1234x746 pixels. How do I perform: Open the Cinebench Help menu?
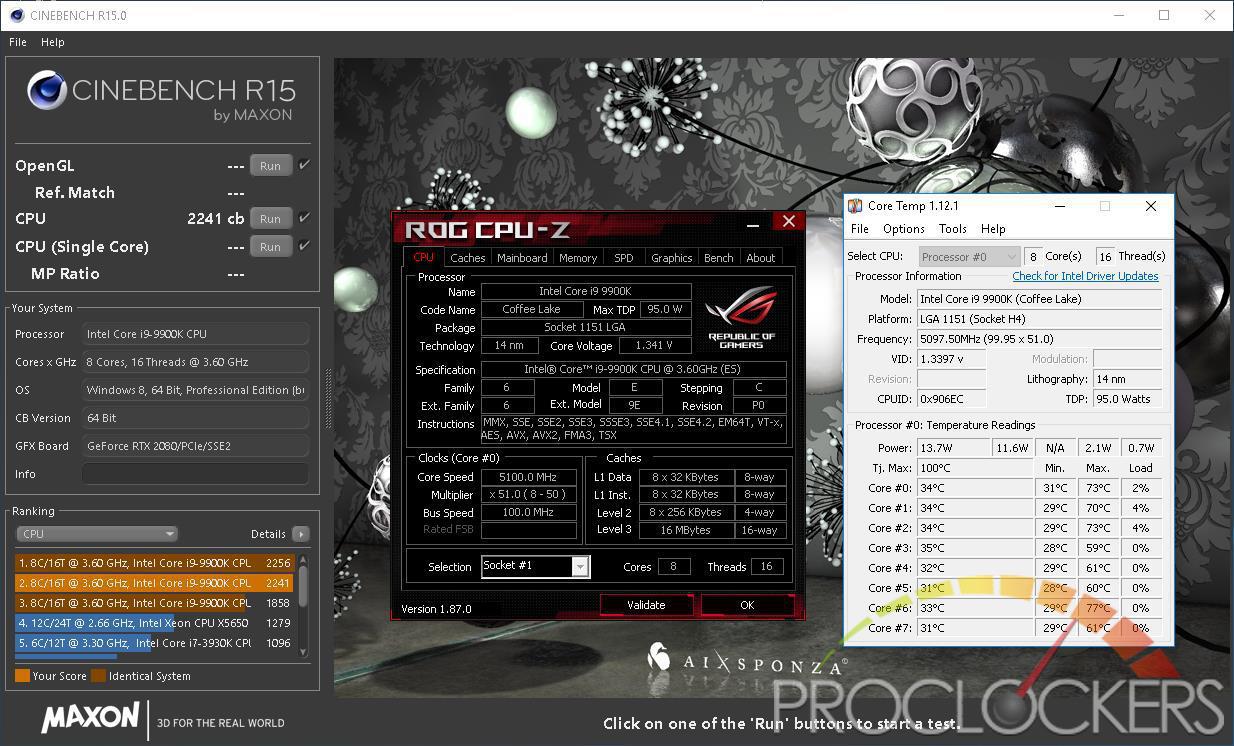(x=53, y=42)
